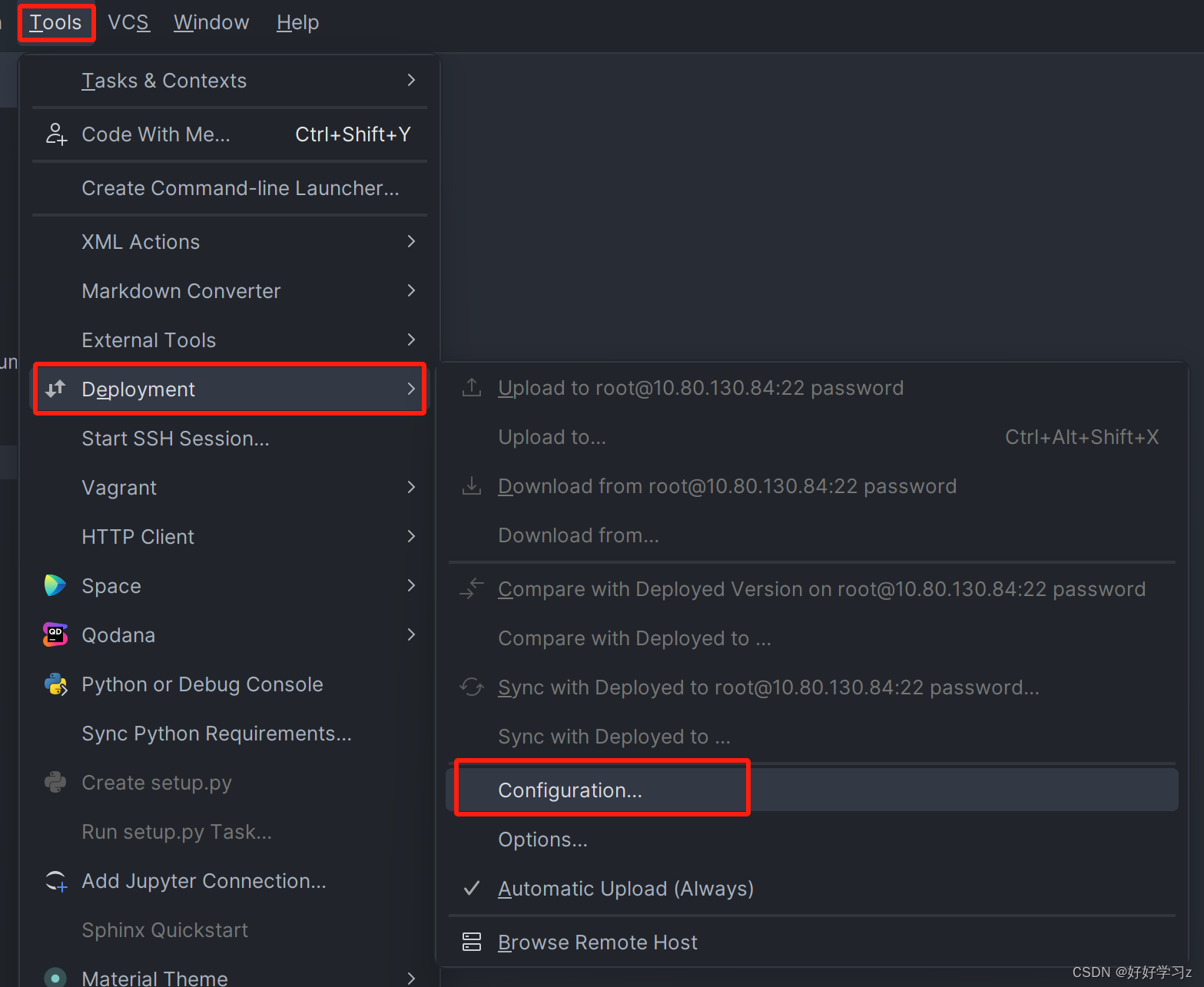1204x987 pixels.
Task: Expand the Tasks & Contexts submenu arrow
Action: [411, 80]
